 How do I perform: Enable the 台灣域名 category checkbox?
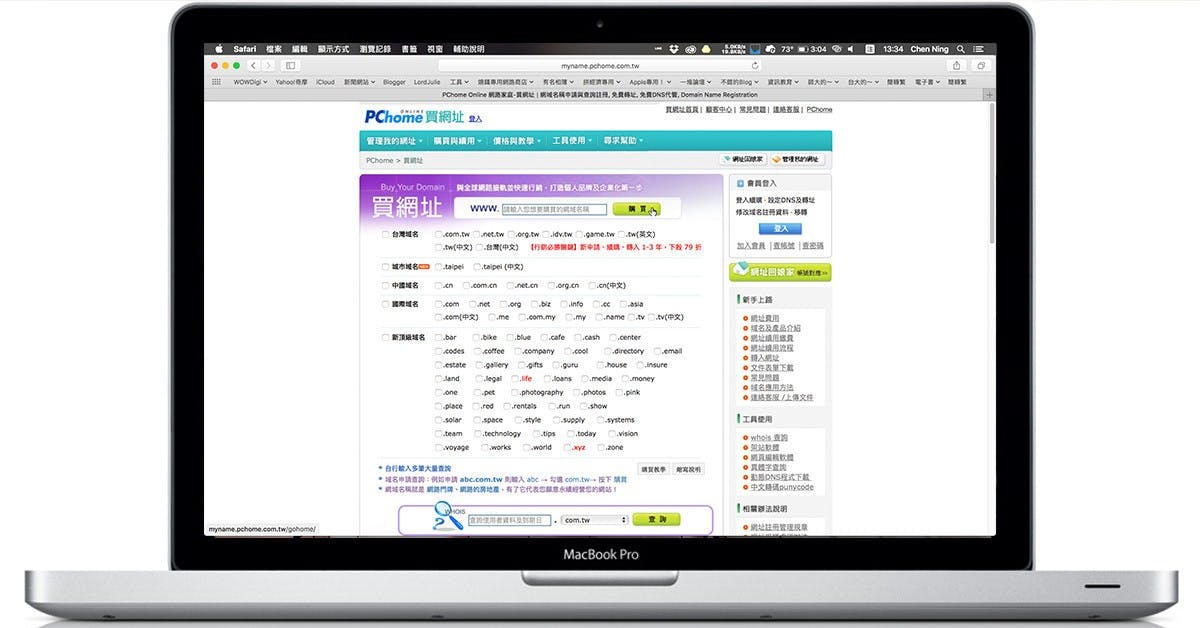pos(385,234)
